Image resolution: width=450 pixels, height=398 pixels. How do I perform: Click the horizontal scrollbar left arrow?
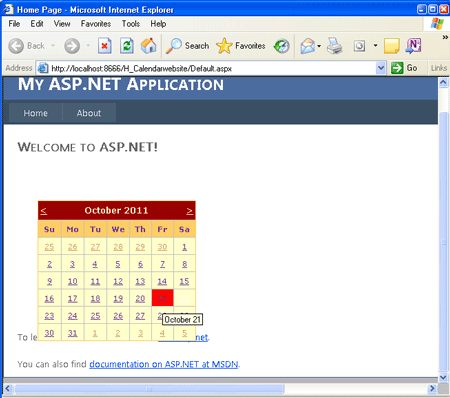tap(8, 388)
